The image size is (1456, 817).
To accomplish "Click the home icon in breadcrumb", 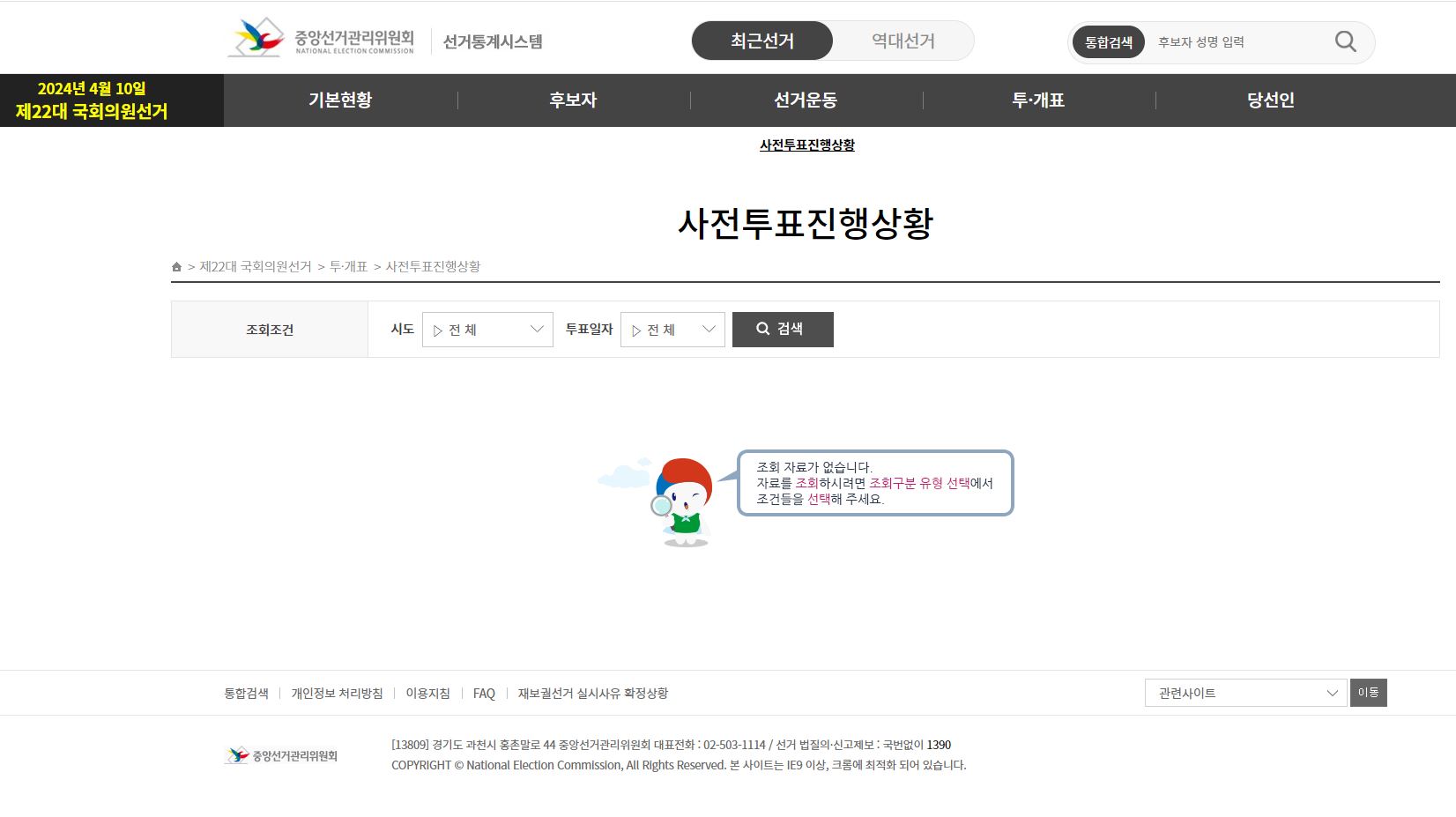I will [175, 266].
